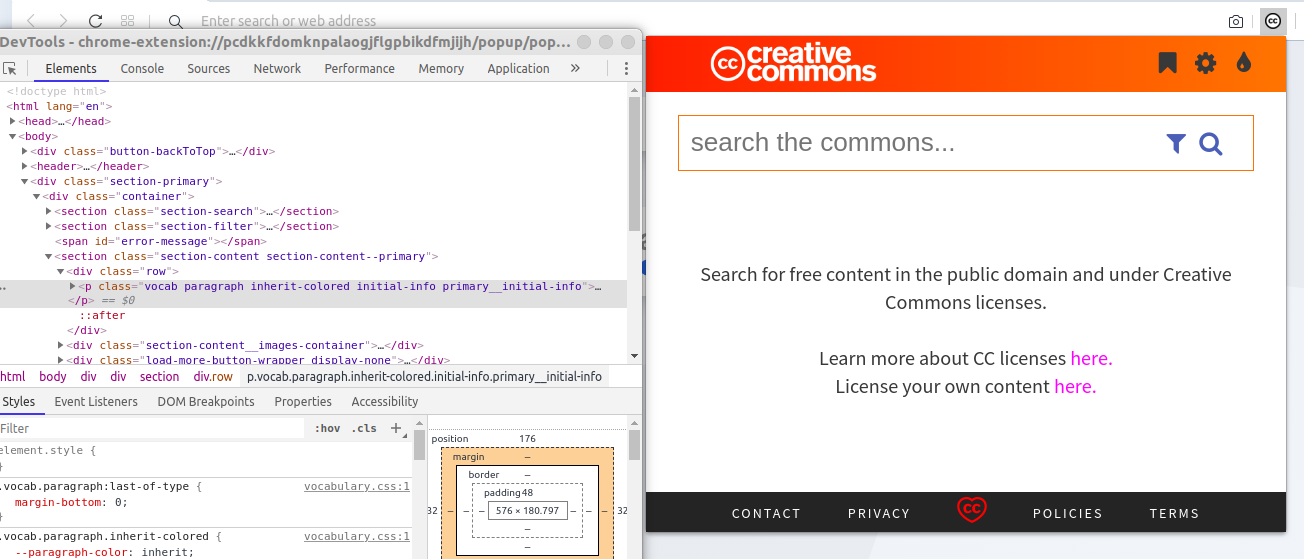Viewport: 1304px width, 559px height.
Task: Click the box model content size 576 × 180.797
Action: tap(528, 511)
